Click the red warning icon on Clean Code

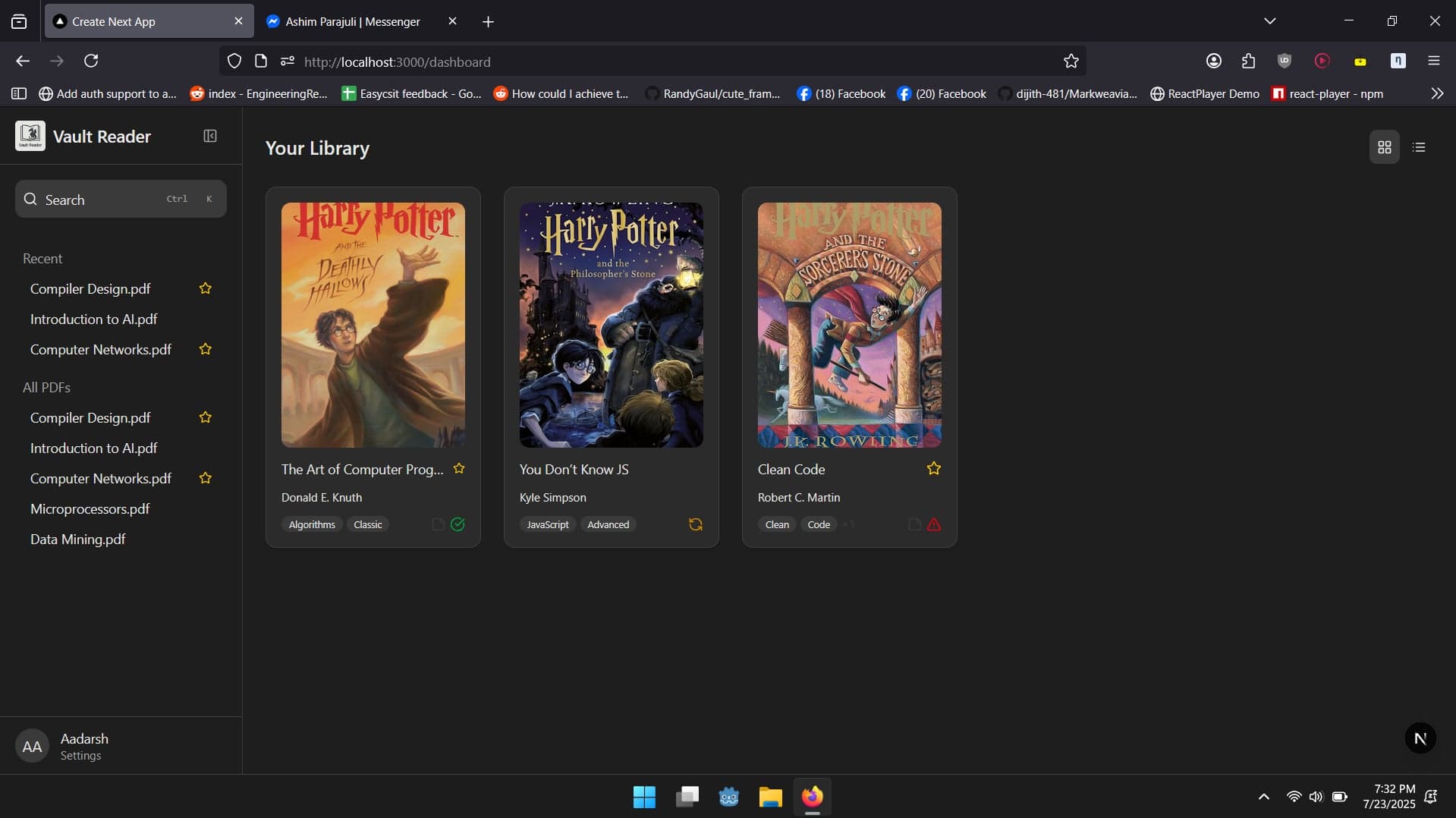934,524
